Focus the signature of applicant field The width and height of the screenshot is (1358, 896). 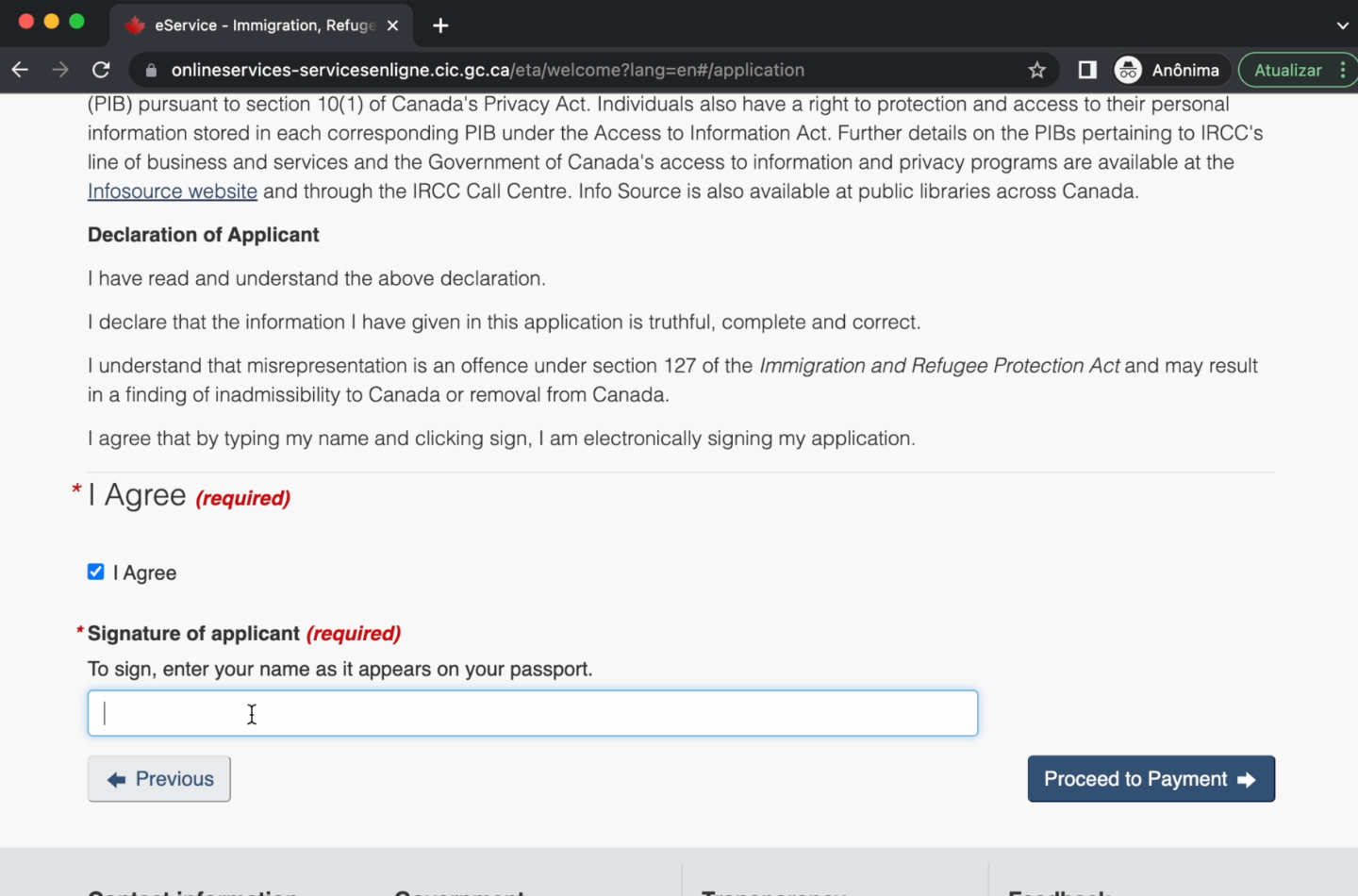tap(533, 713)
